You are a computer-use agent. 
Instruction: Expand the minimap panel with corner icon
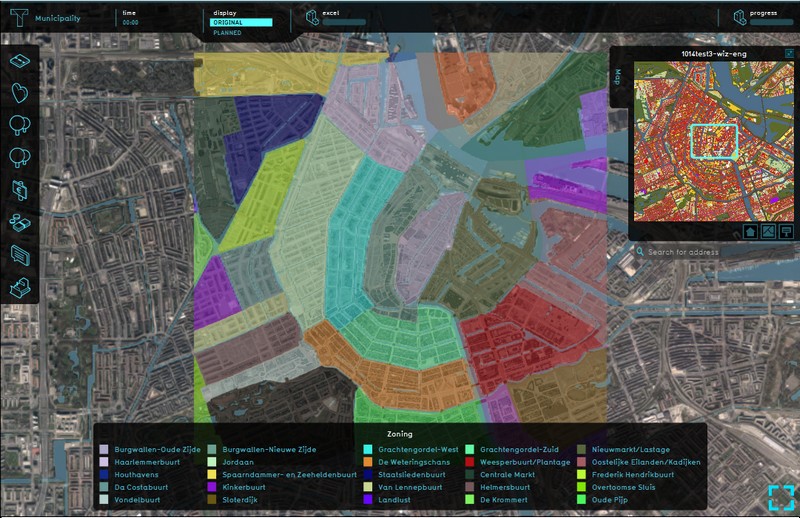click(789, 53)
